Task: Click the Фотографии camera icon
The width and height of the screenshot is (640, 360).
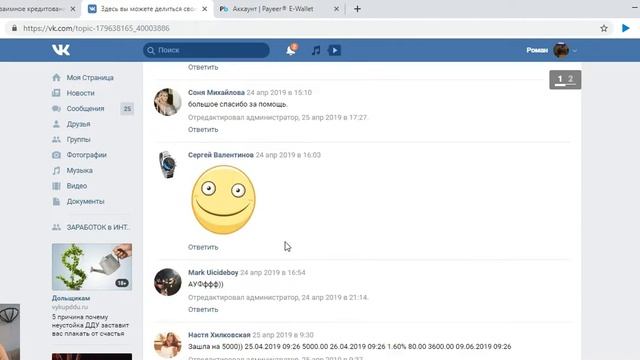Action: pyautogui.click(x=56, y=155)
